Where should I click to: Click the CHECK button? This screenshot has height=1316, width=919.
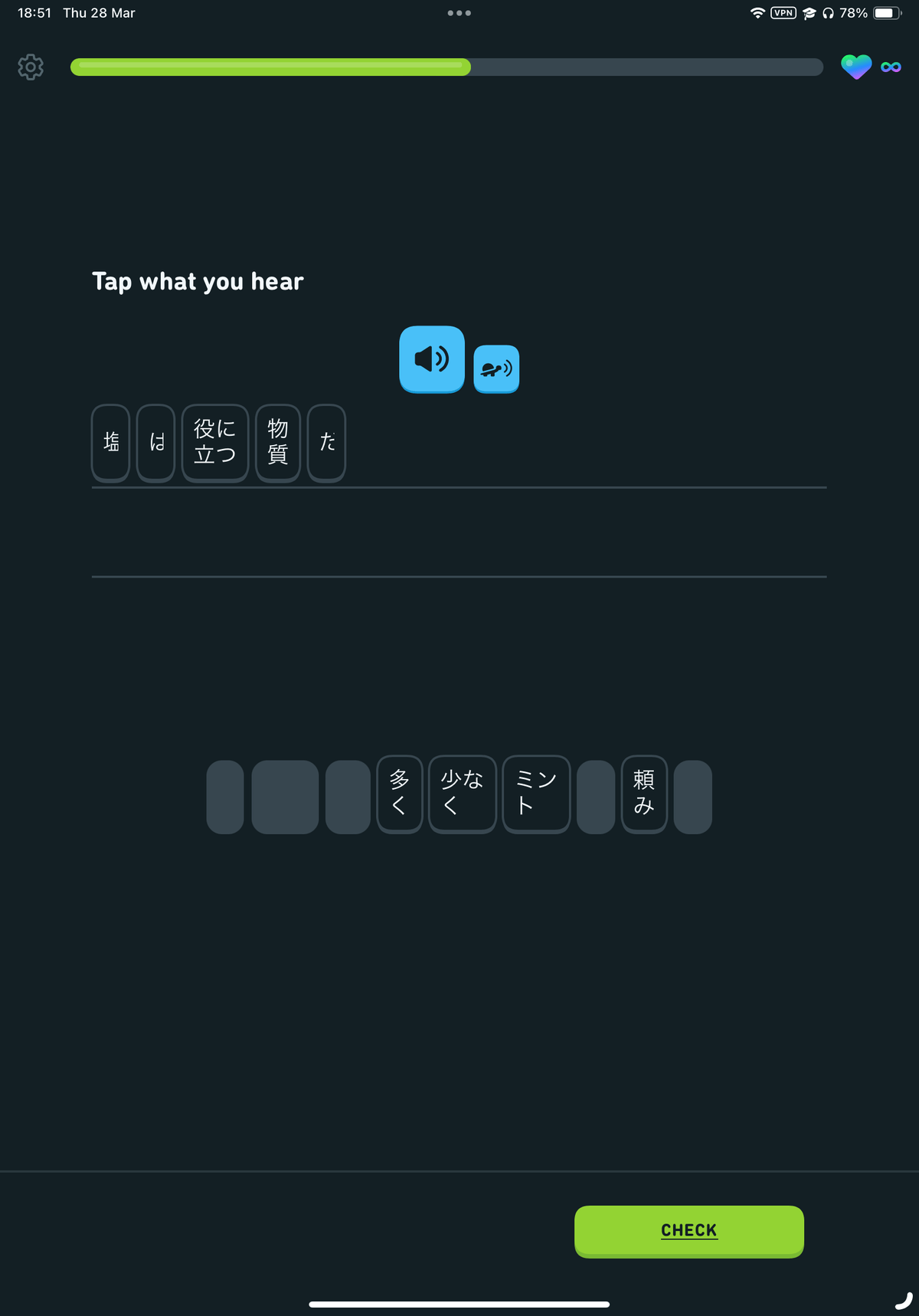pyautogui.click(x=689, y=1231)
